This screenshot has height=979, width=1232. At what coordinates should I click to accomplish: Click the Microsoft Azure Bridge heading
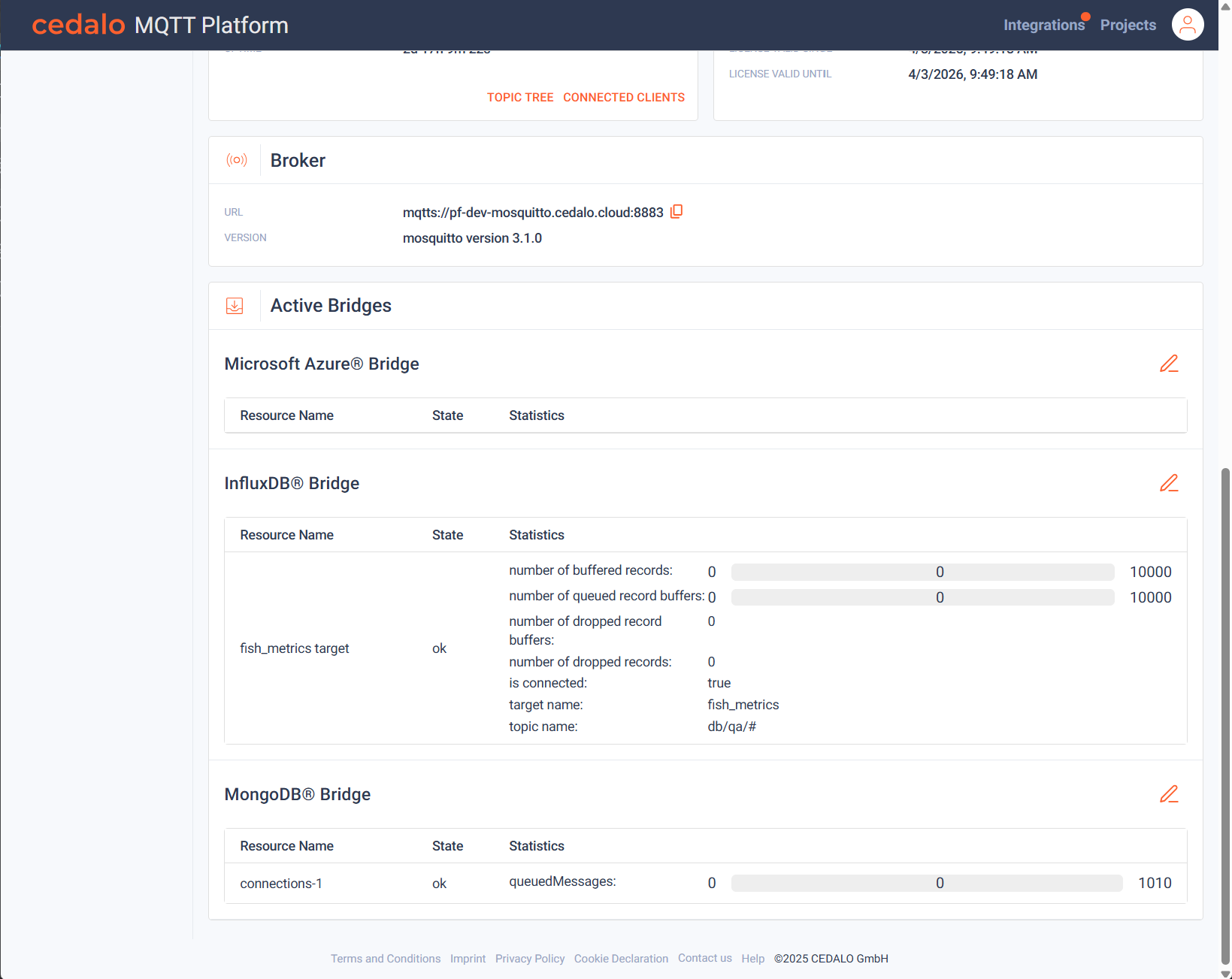(x=322, y=364)
